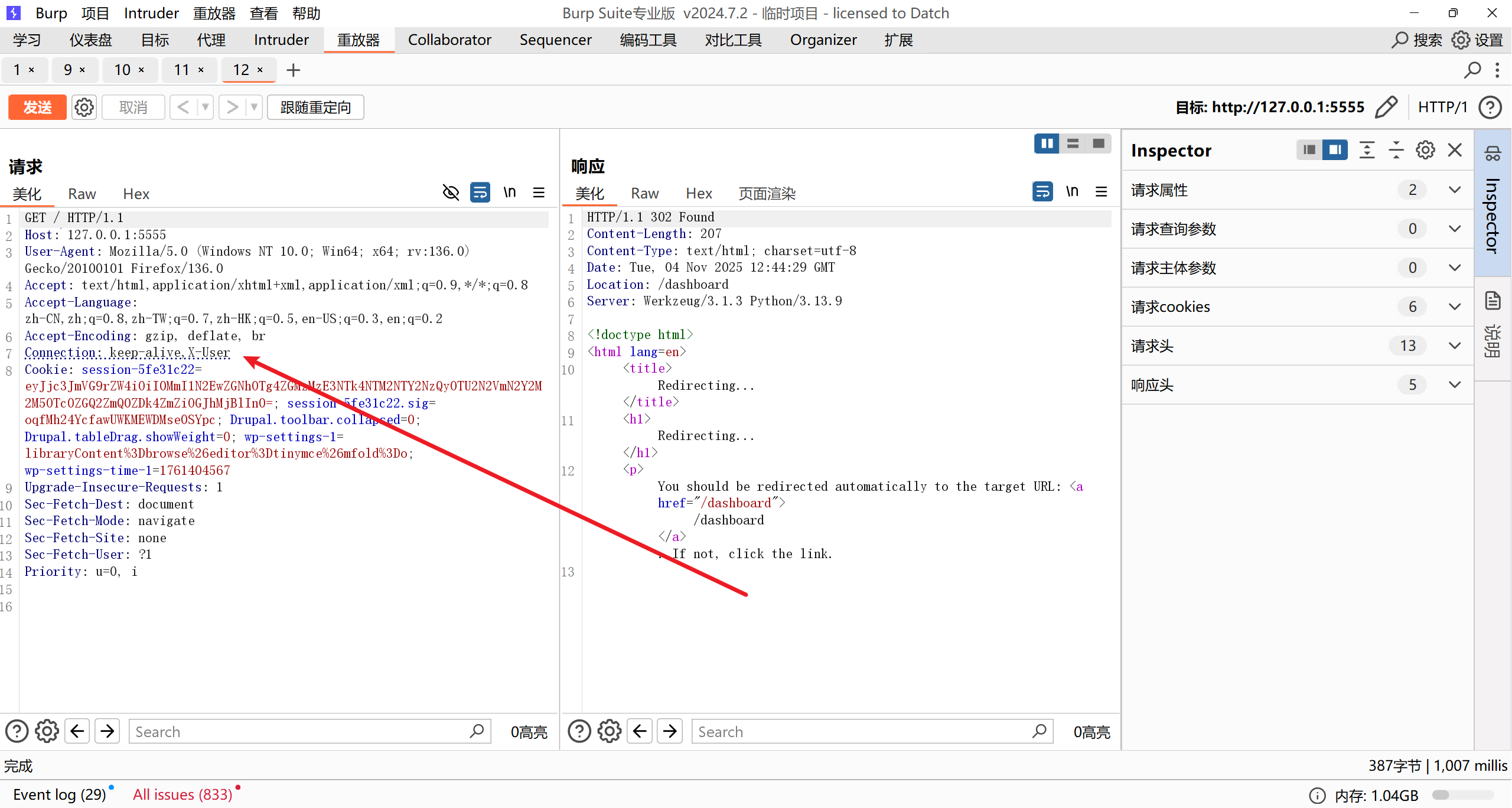Open the request pane hamburger menu icon

(539, 193)
